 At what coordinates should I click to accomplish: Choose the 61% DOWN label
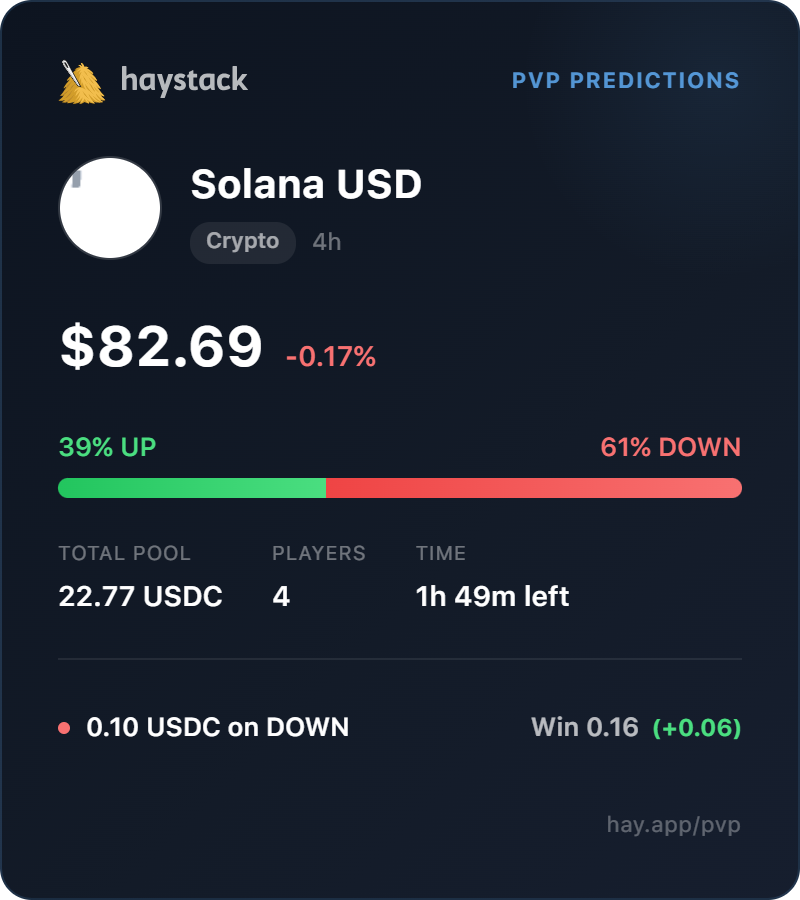(670, 447)
